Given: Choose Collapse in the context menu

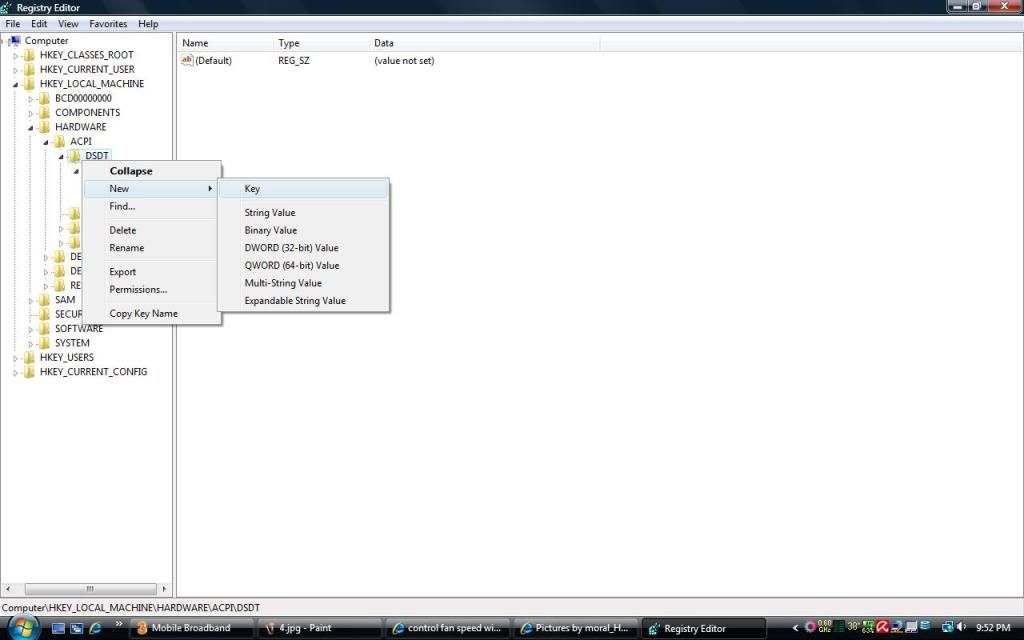Looking at the screenshot, I should (152, 171).
